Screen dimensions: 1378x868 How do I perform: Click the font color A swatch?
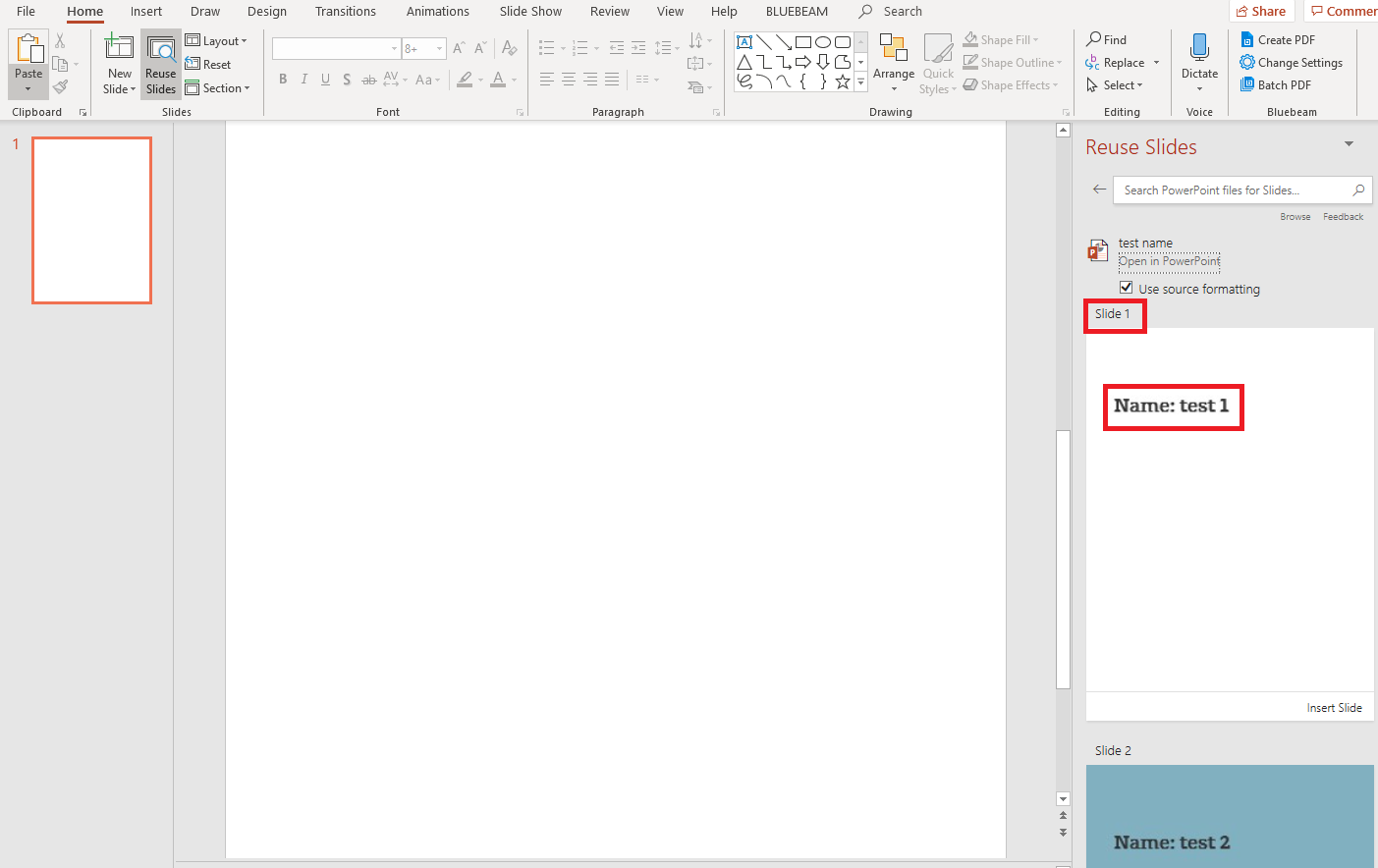pos(498,80)
